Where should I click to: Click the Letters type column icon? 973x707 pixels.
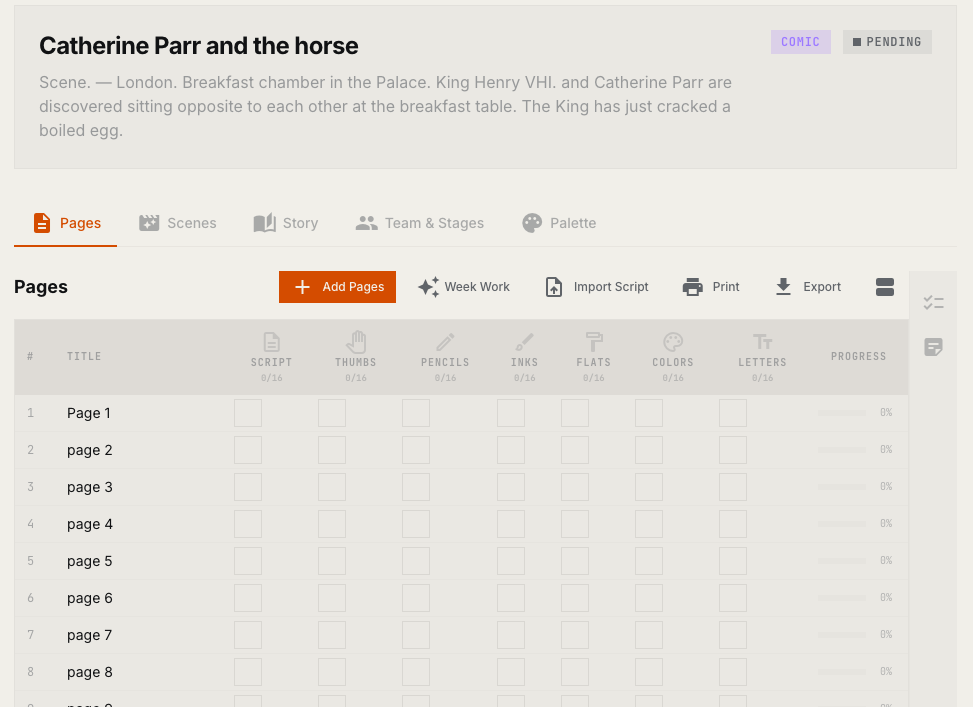pyautogui.click(x=763, y=342)
